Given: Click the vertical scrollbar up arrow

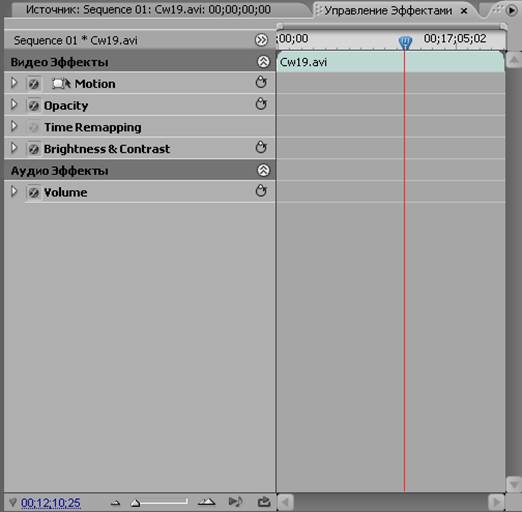Looking at the screenshot, I should click(x=514, y=61).
